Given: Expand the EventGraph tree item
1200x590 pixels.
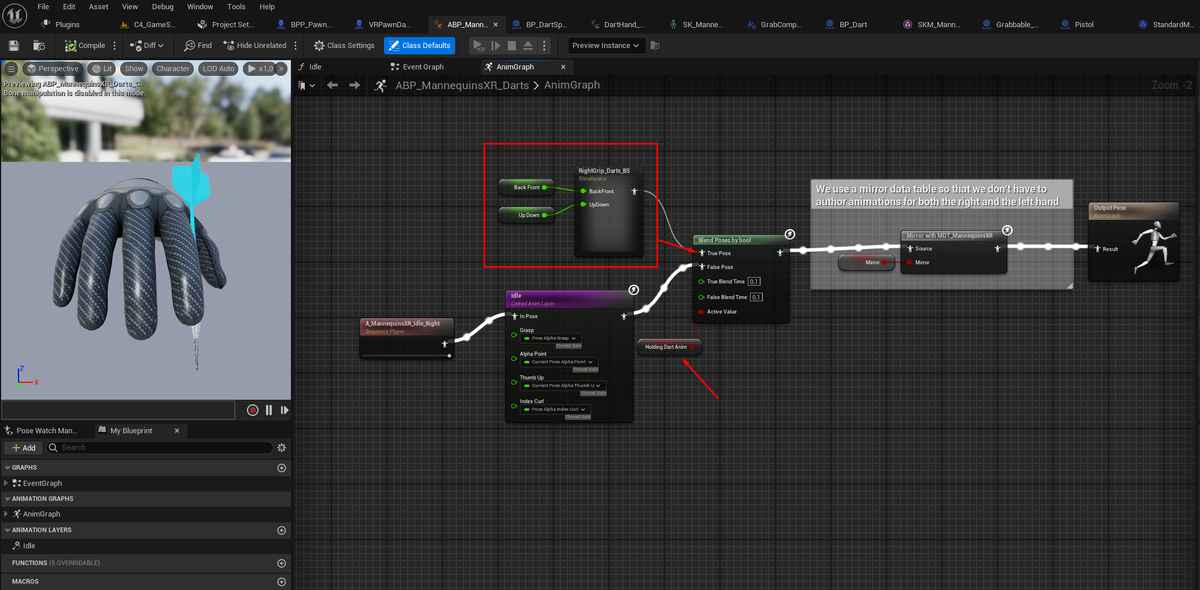Looking at the screenshot, I should pyautogui.click(x=7, y=483).
